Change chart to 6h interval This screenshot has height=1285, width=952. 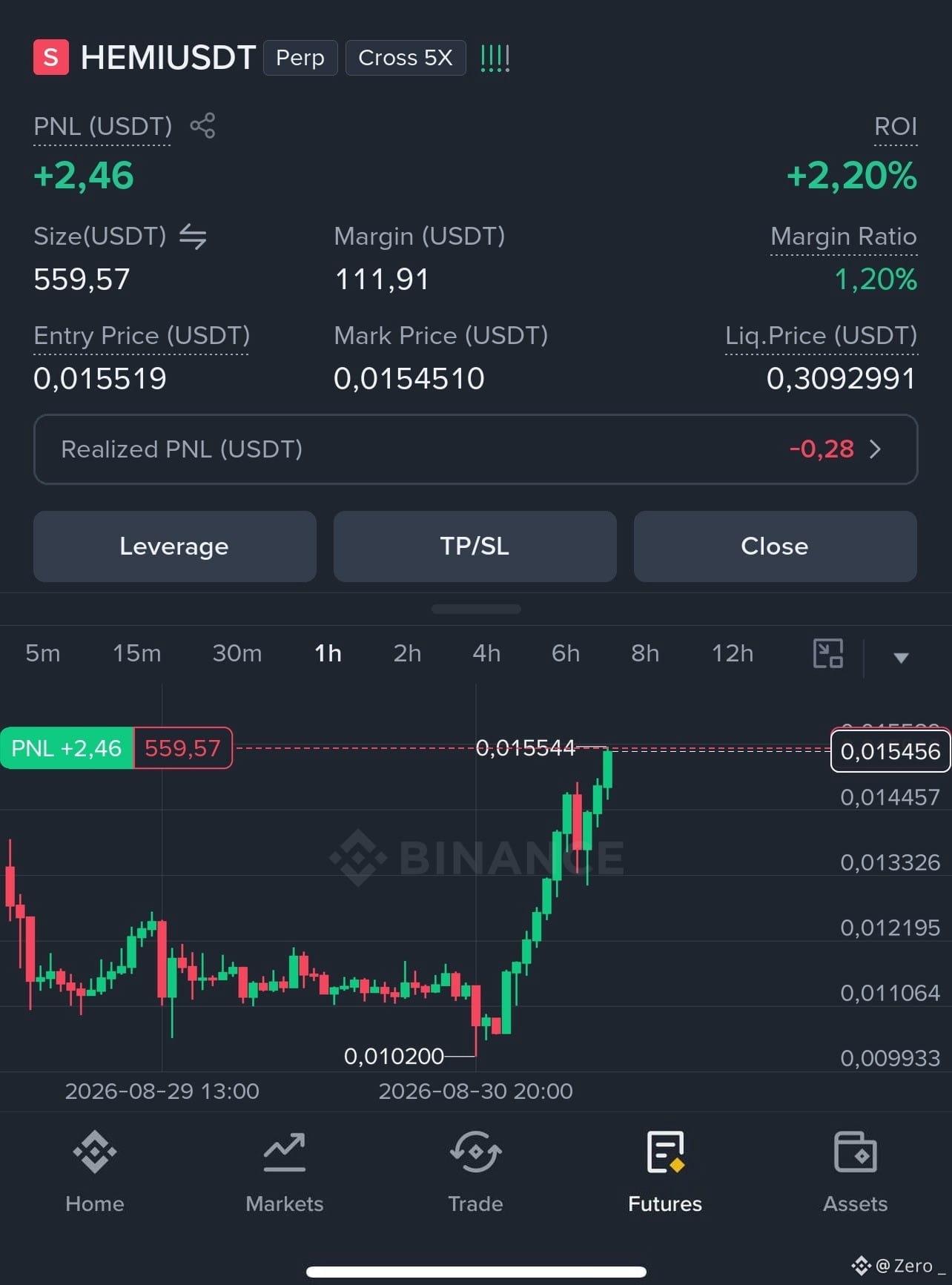coord(566,653)
